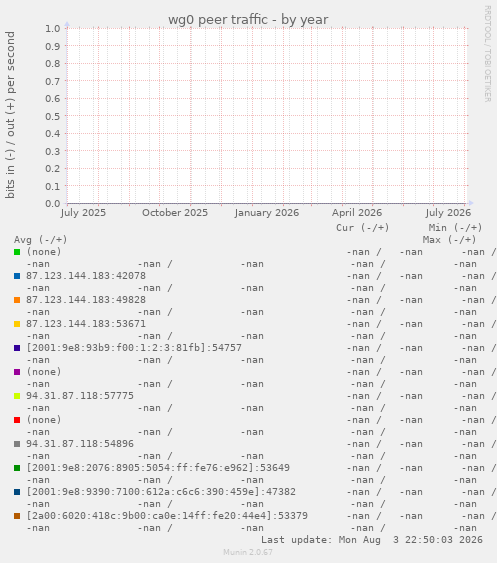The height and width of the screenshot is (563, 497).
Task: Select legend entry 87.123.144.183:49828
Action: click(86, 300)
